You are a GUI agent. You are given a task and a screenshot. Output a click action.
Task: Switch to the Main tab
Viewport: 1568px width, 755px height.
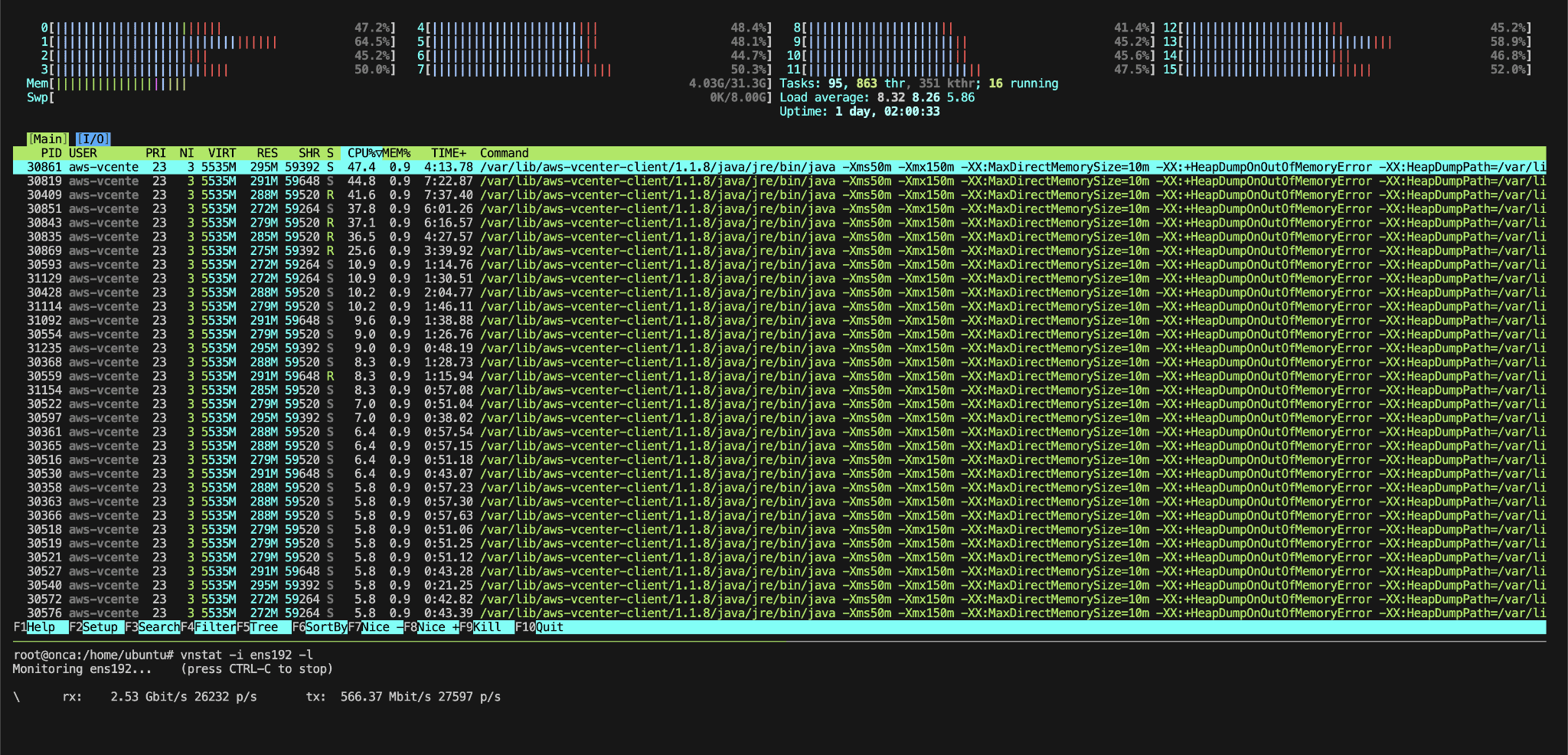click(47, 139)
